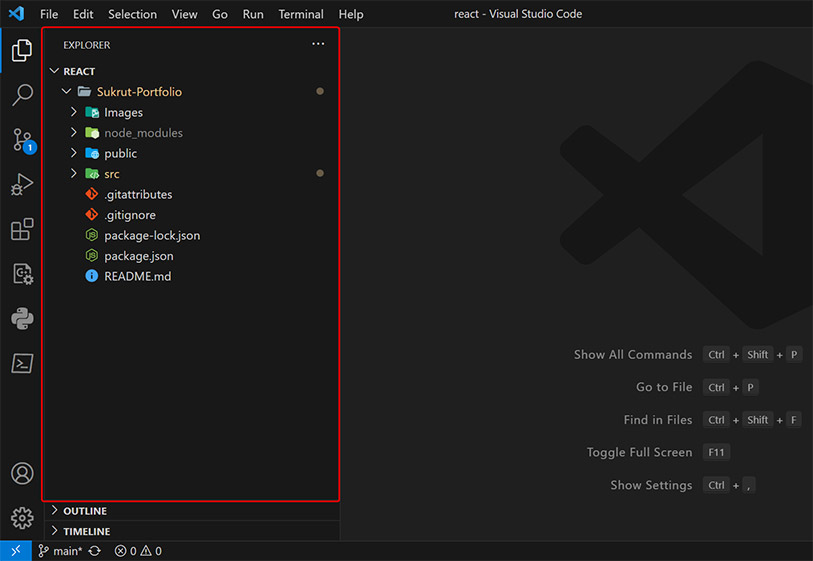Select the .gitattributes file name
The image size is (813, 561).
click(138, 194)
